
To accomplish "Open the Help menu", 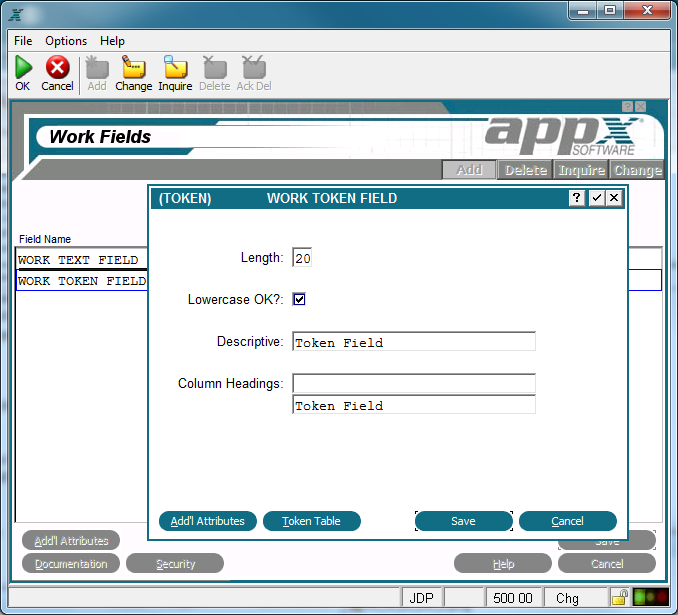I will coord(112,41).
